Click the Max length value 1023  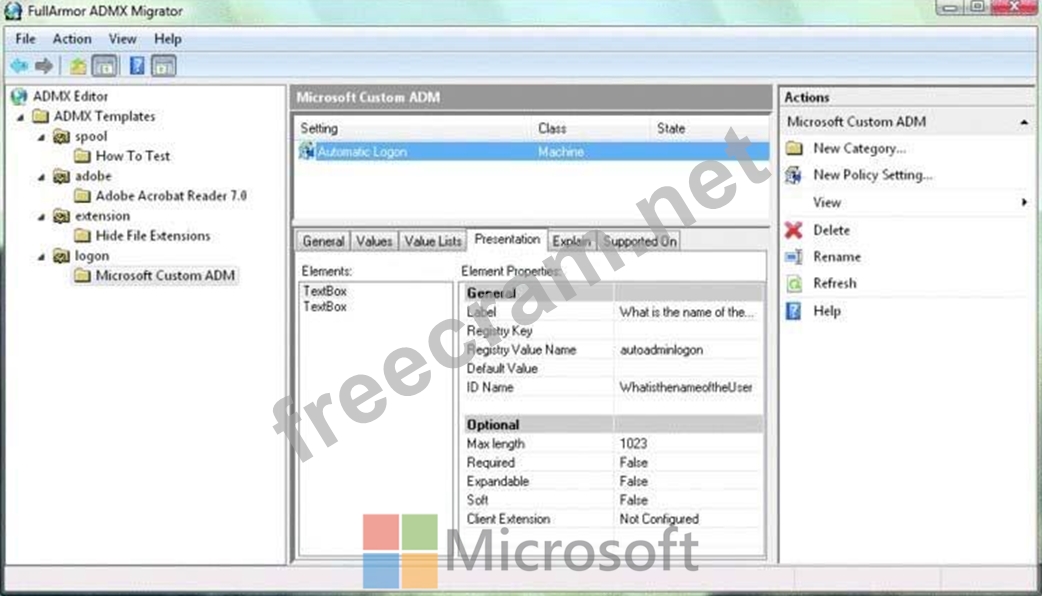point(688,443)
